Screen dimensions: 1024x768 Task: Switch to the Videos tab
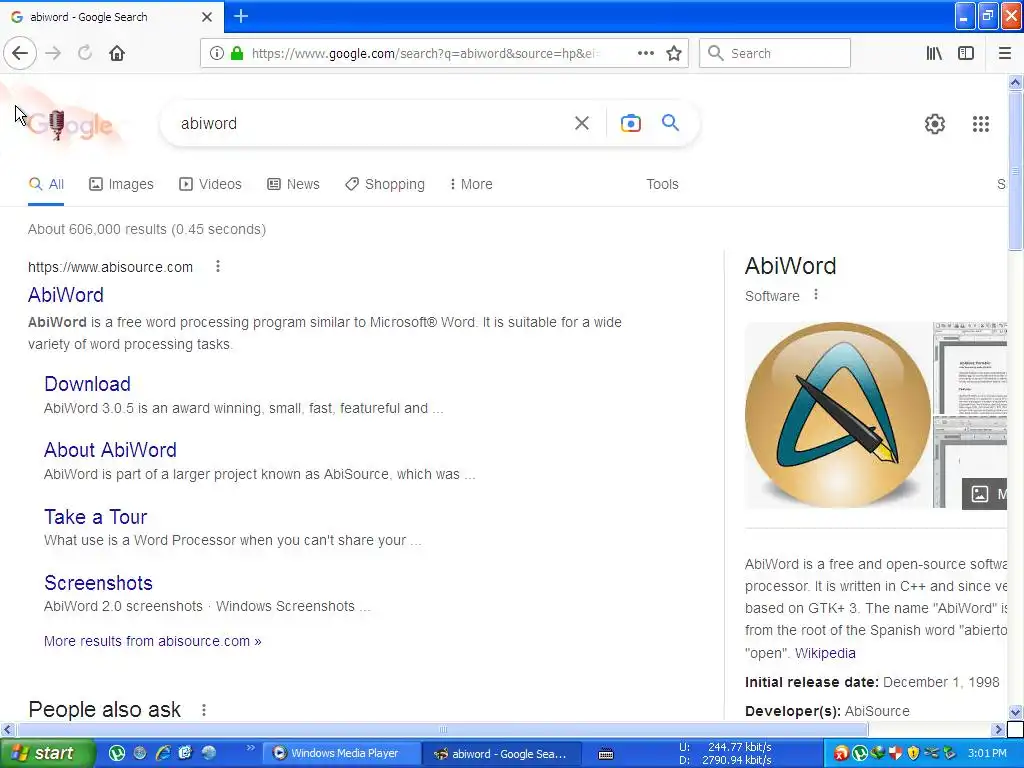[210, 184]
